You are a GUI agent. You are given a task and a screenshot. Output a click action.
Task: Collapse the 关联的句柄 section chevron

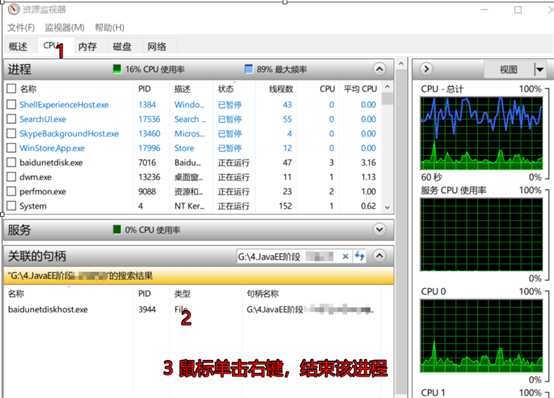tap(379, 256)
